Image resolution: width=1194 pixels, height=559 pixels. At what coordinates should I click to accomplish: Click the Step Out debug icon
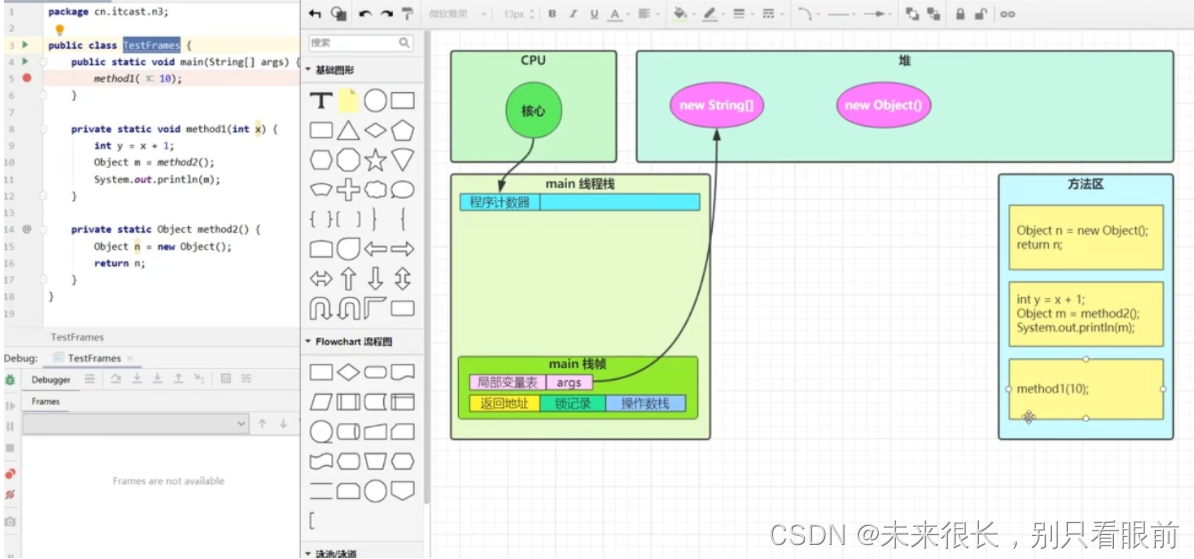click(178, 379)
